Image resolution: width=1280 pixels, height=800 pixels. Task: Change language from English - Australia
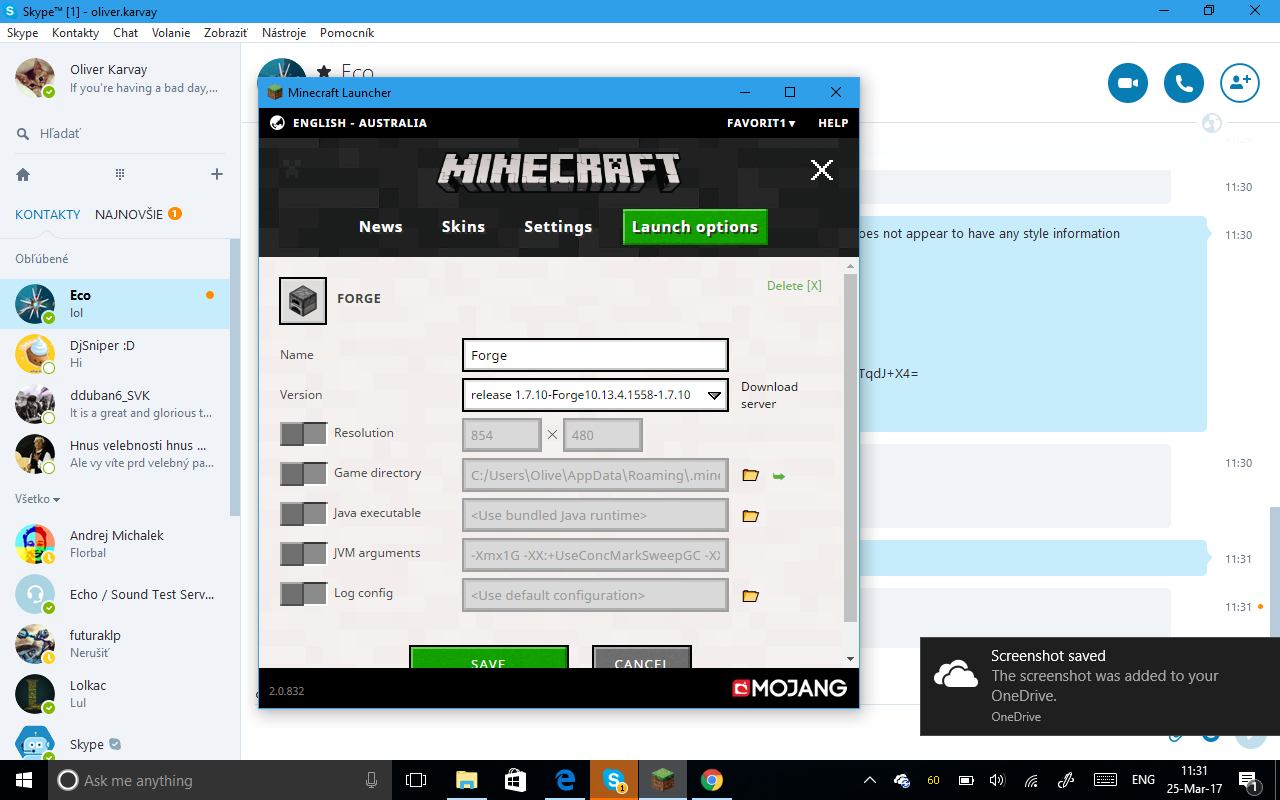click(x=360, y=123)
